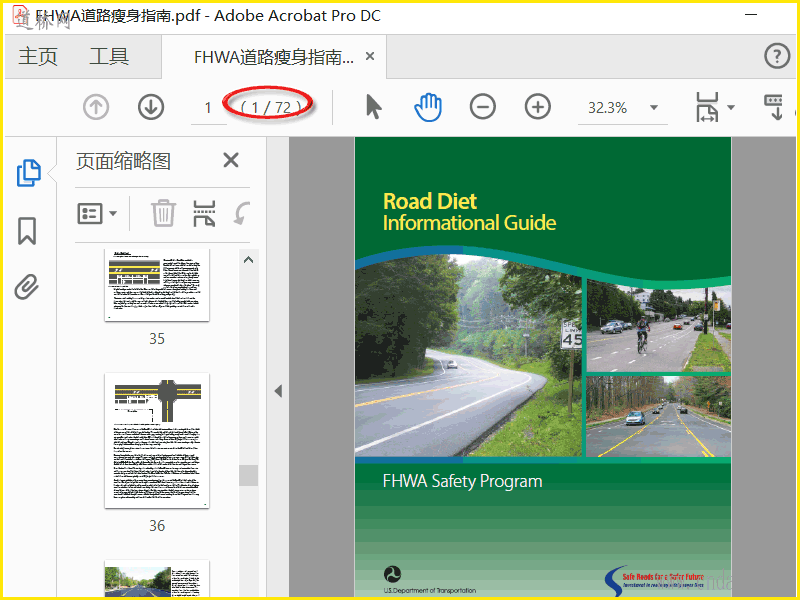Click the page label '36'
The width and height of the screenshot is (800, 600).
(157, 526)
